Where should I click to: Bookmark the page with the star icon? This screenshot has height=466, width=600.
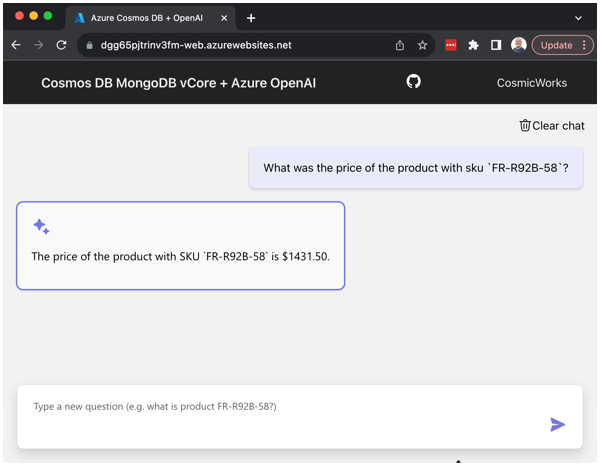click(422, 45)
